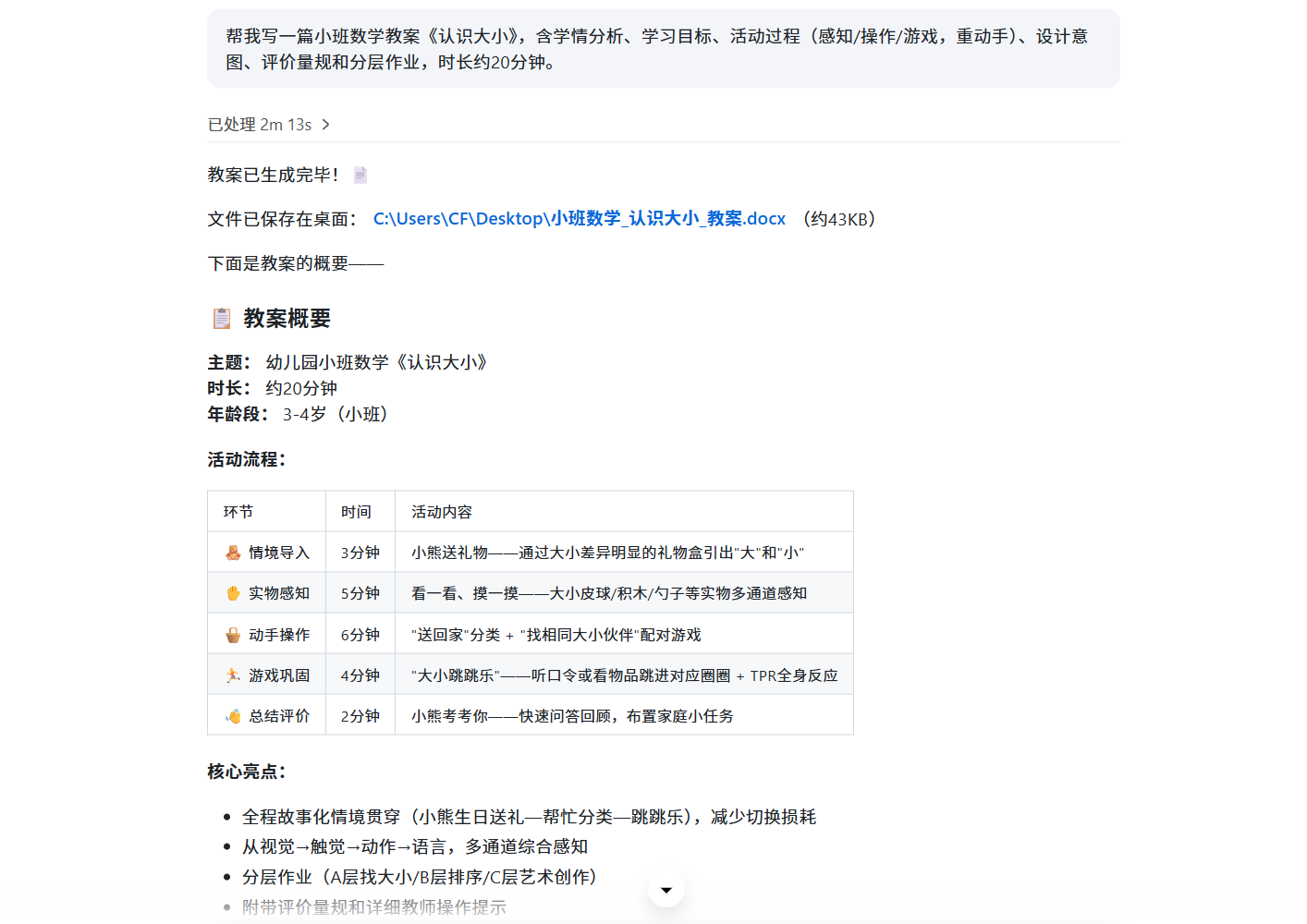Select the 环节 table header cell
The image size is (1307, 924).
267,512
